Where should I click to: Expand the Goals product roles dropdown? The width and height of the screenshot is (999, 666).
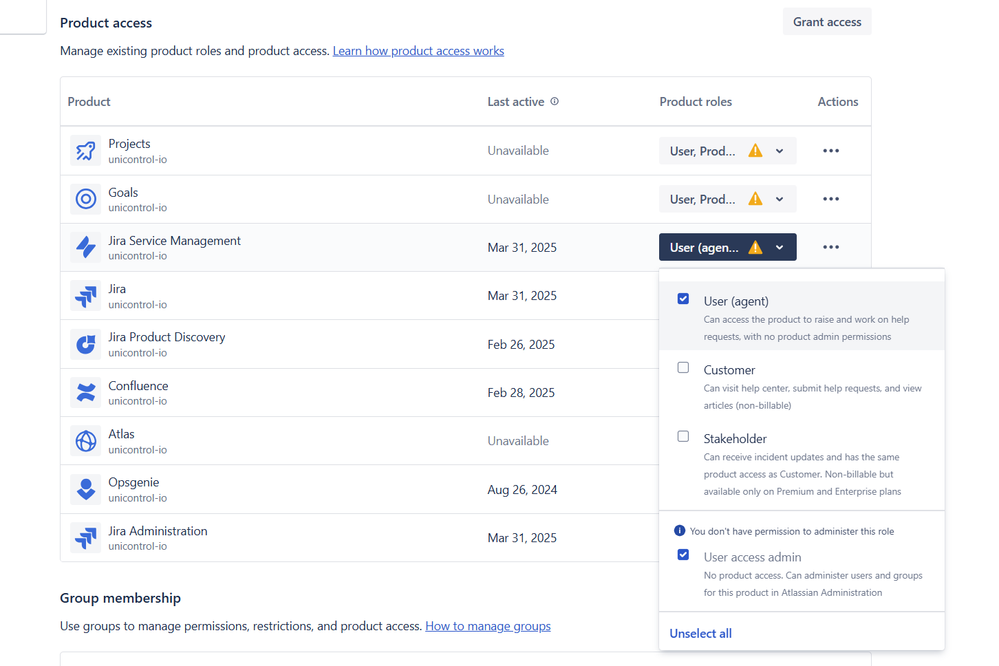click(x=728, y=199)
